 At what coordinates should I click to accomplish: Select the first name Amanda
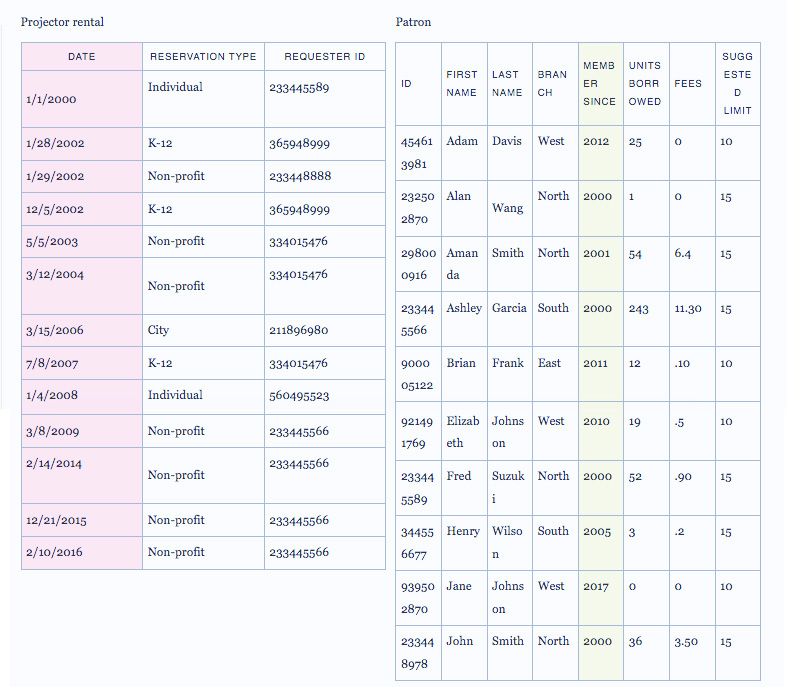(x=462, y=264)
